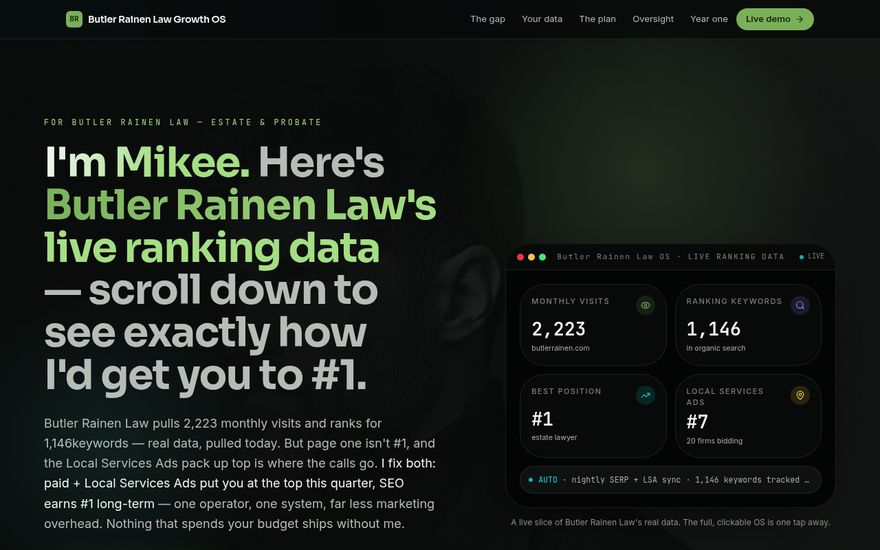The image size is (880, 550).
Task: Click the eye icon on Monthly Visits card
Action: tap(645, 305)
